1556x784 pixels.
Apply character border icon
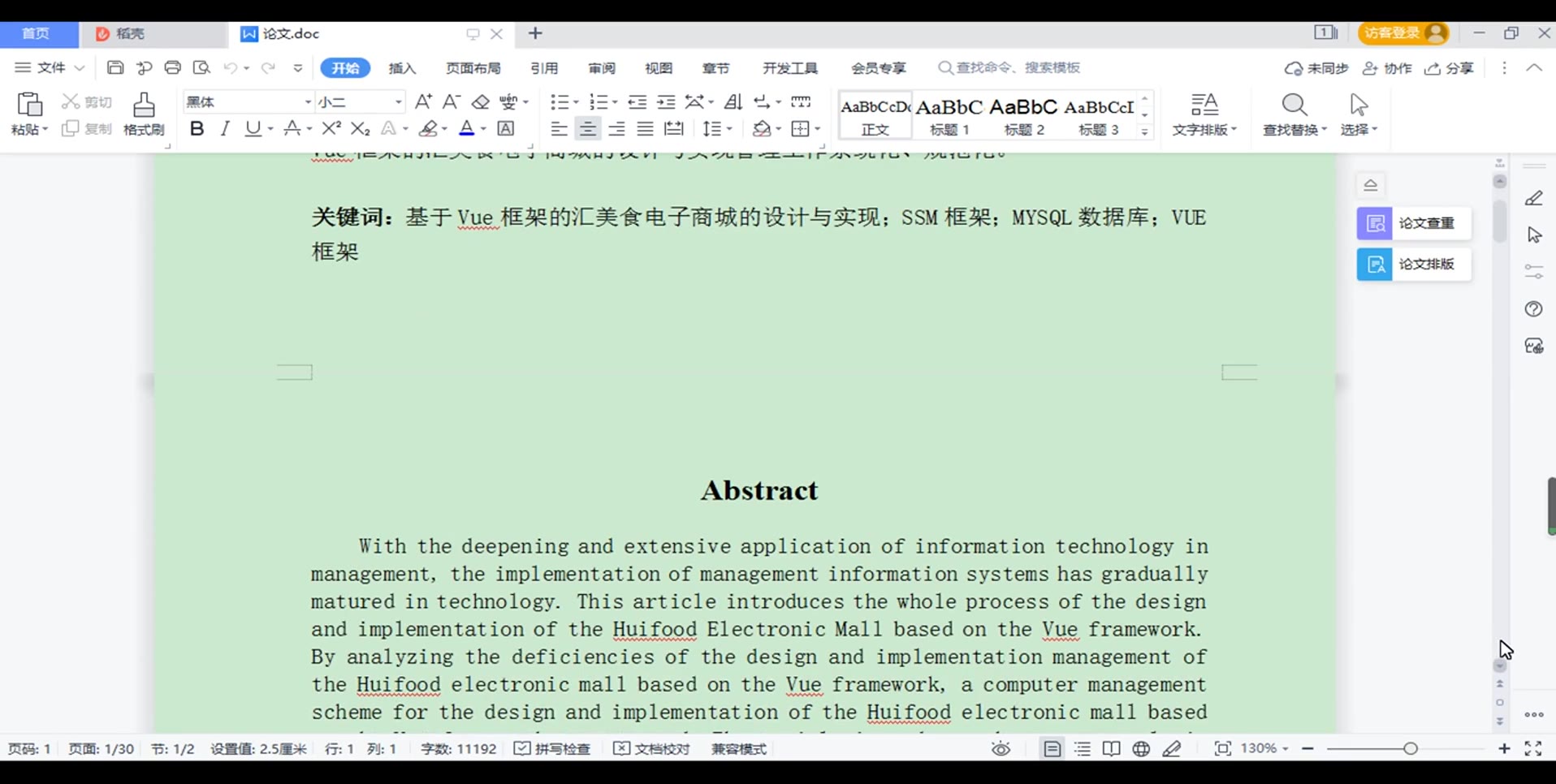[x=506, y=128]
